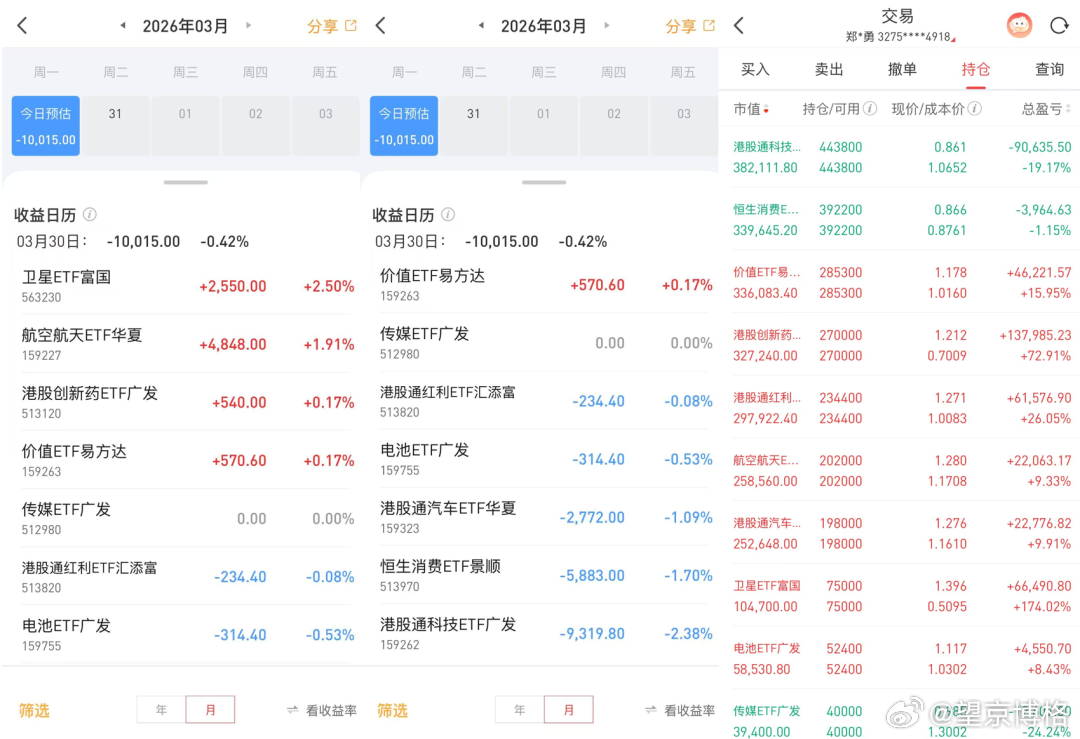Open the 卫星ETF富国 563230 row in the left list

click(x=187, y=286)
